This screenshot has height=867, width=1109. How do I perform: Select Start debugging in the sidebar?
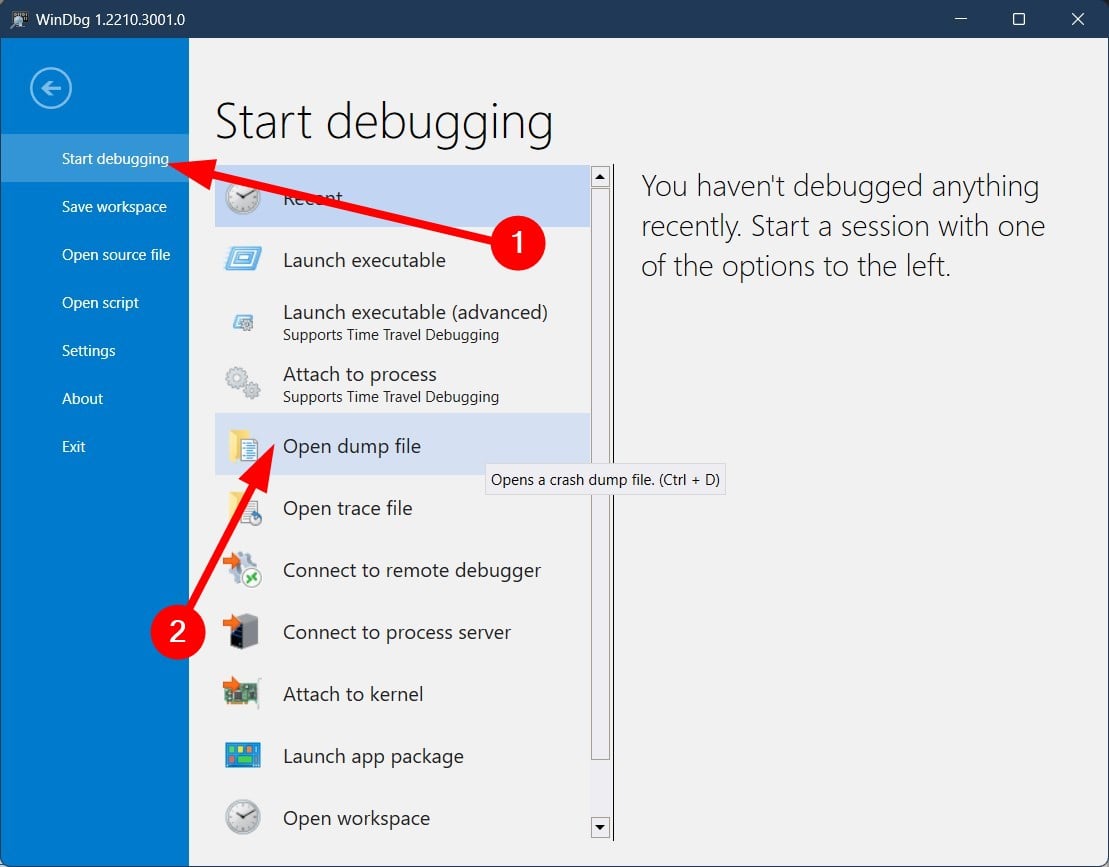point(95,158)
